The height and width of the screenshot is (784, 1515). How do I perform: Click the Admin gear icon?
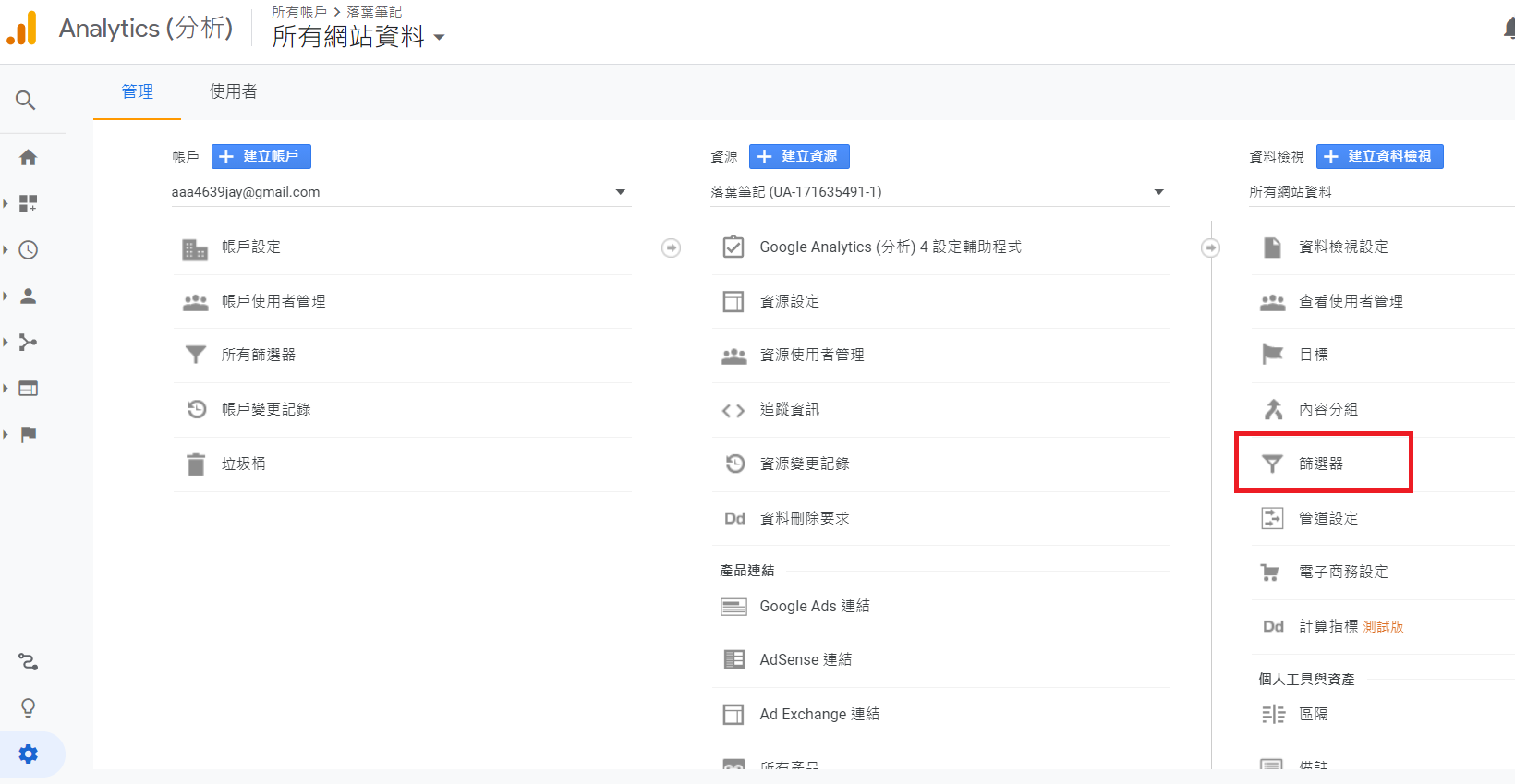pos(29,754)
